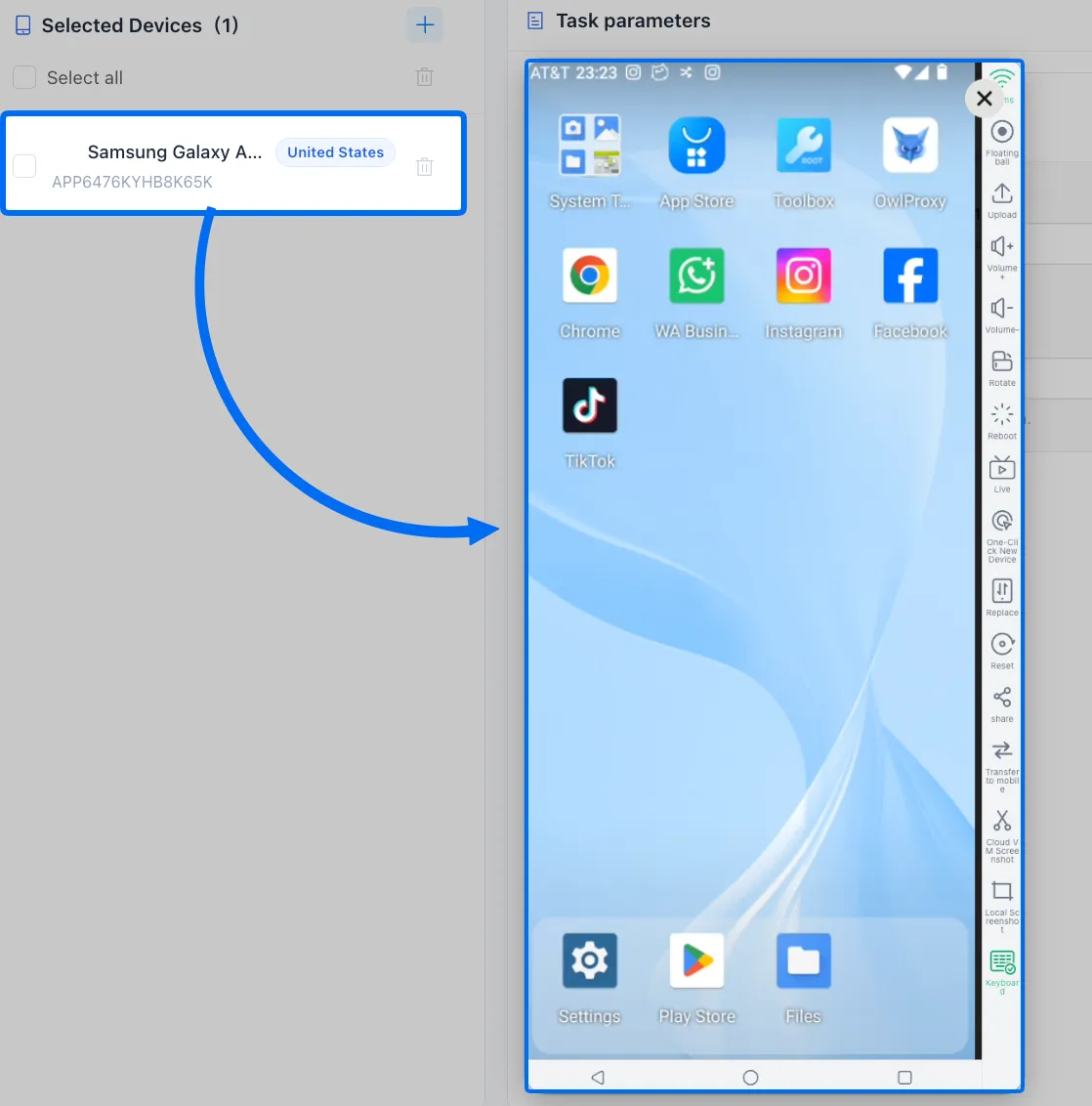Tick the Samsung Galaxy device checkbox
1092x1106 pixels.
(24, 166)
